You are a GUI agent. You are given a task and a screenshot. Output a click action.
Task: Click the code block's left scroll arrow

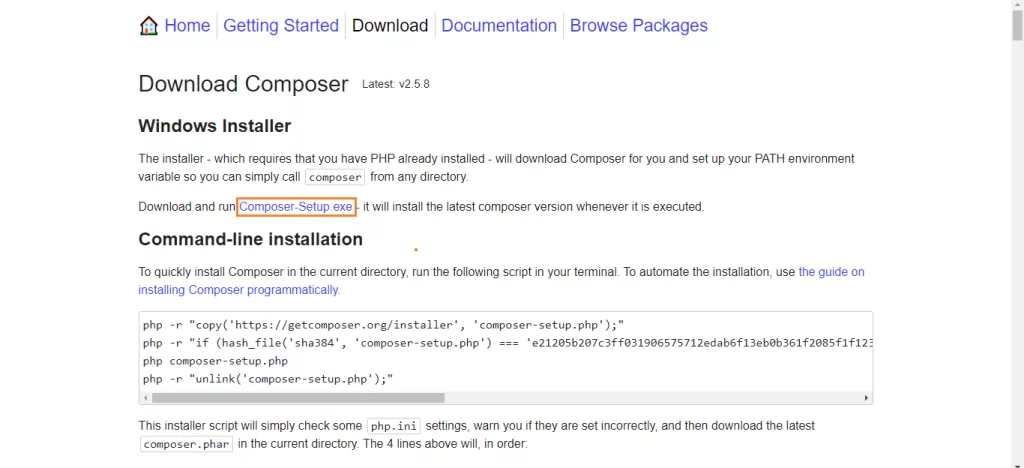tap(146, 398)
